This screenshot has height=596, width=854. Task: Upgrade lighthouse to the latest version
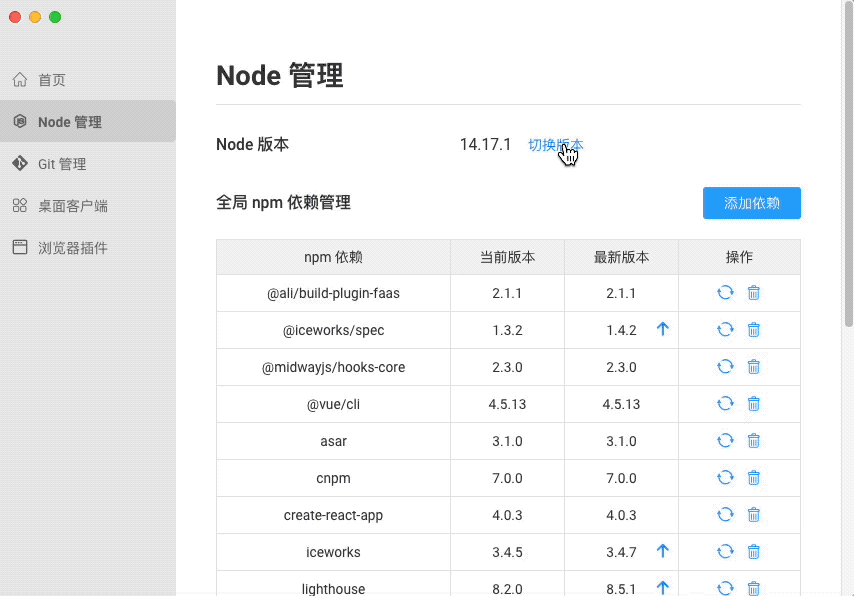click(x=662, y=587)
